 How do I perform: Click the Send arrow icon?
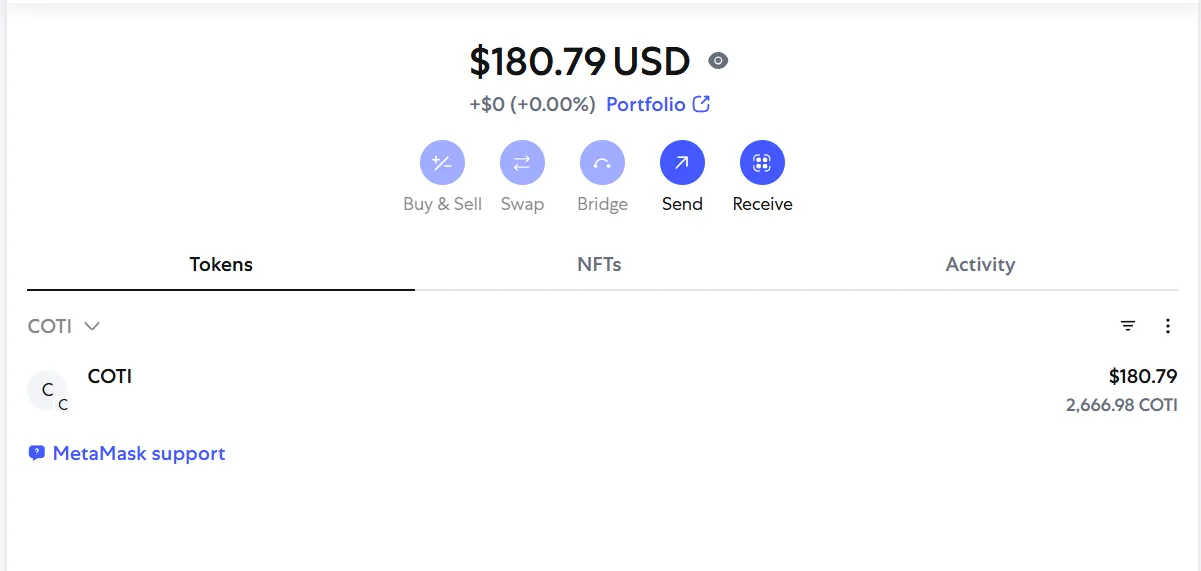point(682,163)
